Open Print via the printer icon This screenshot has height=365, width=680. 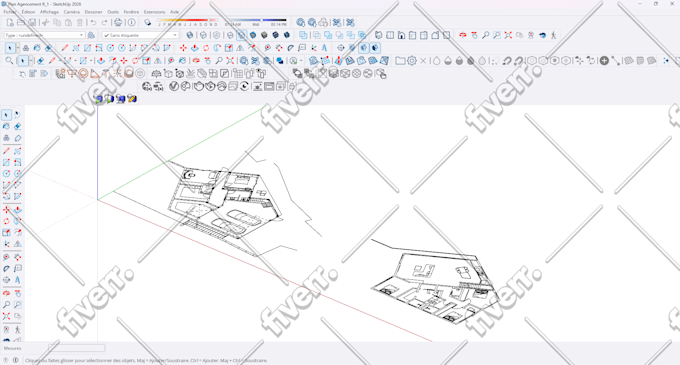118,23
